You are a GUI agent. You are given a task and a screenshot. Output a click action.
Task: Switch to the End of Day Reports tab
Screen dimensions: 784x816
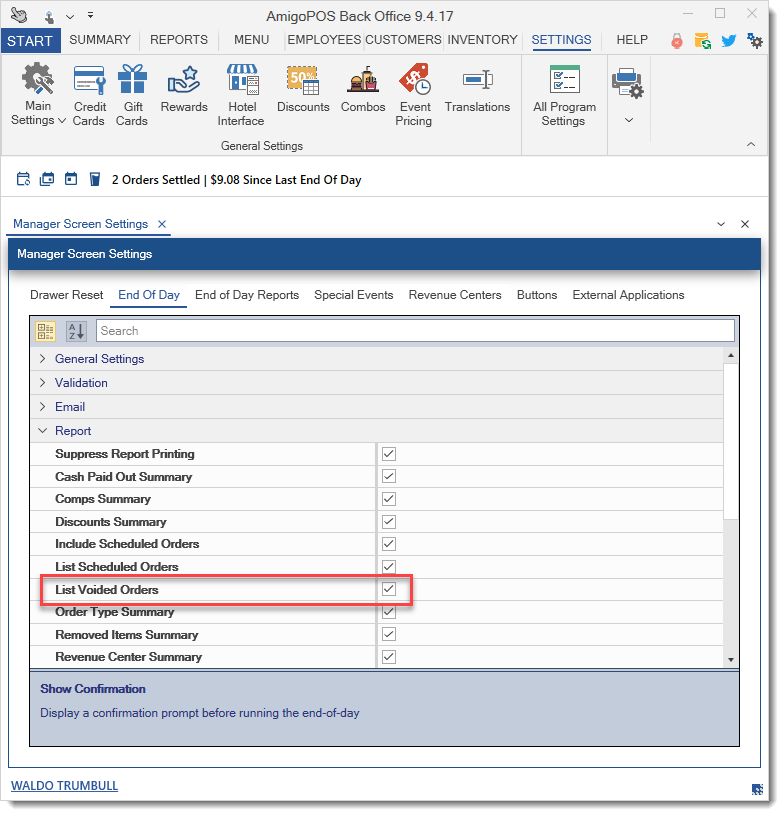[247, 295]
